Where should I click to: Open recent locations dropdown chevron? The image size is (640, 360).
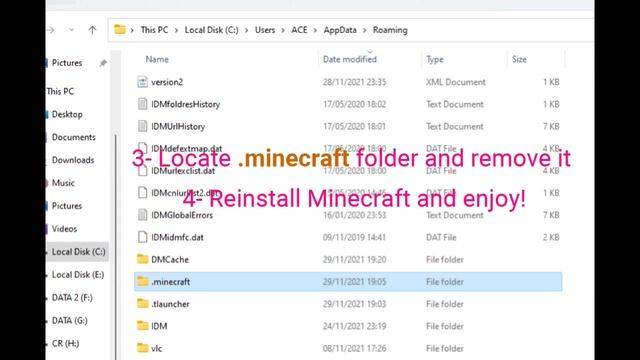(71, 30)
